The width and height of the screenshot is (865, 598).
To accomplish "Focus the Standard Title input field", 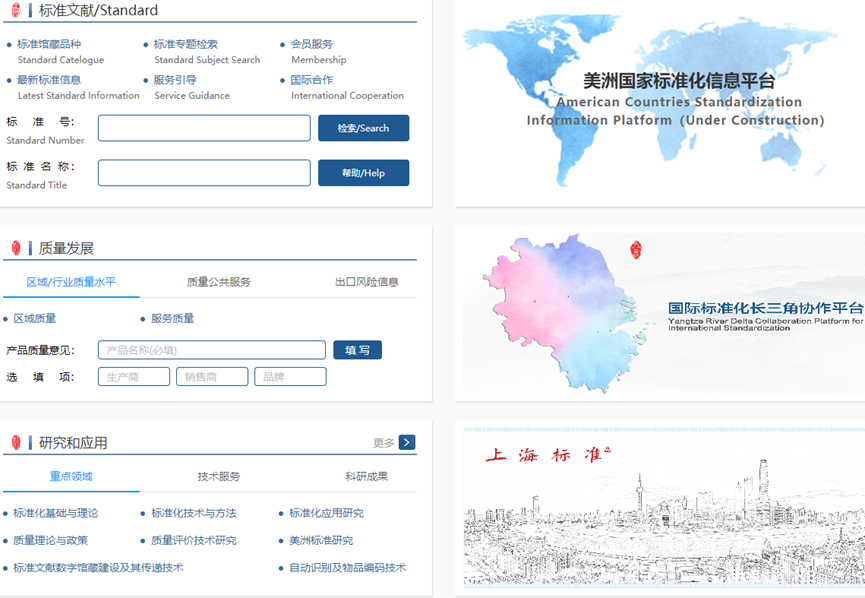I will click(204, 173).
